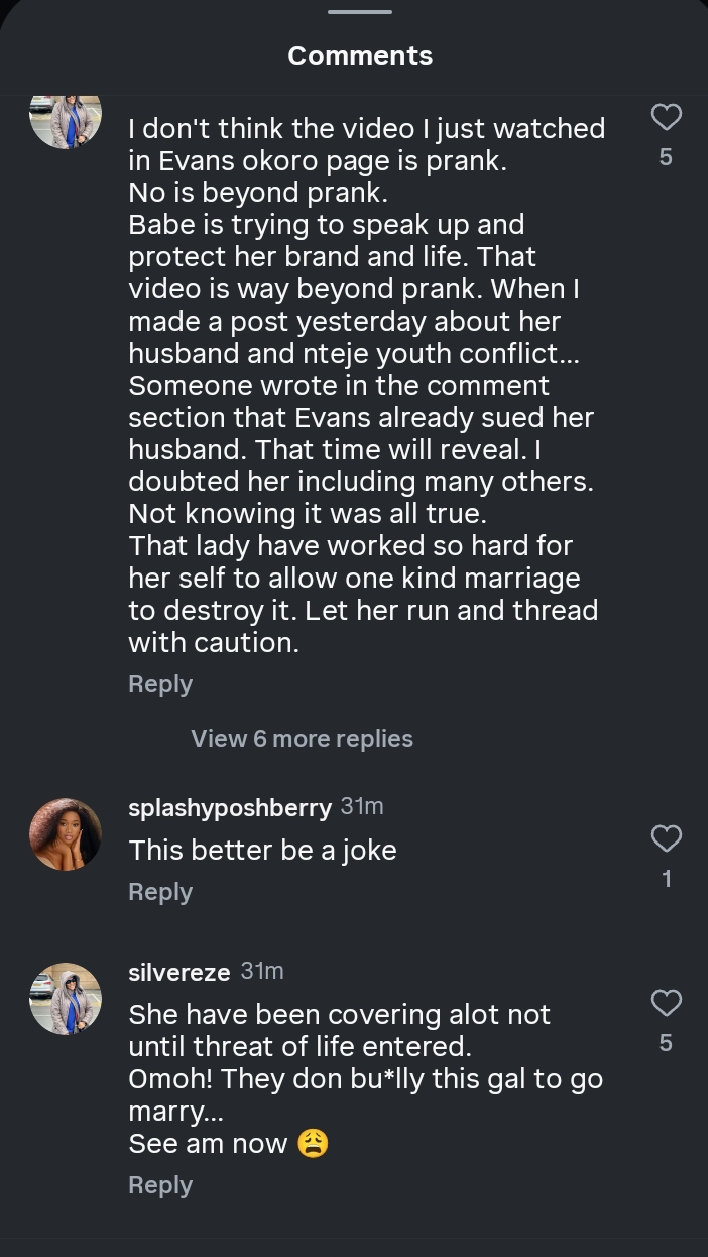Reply to the long Evans okoro comment

point(160,684)
